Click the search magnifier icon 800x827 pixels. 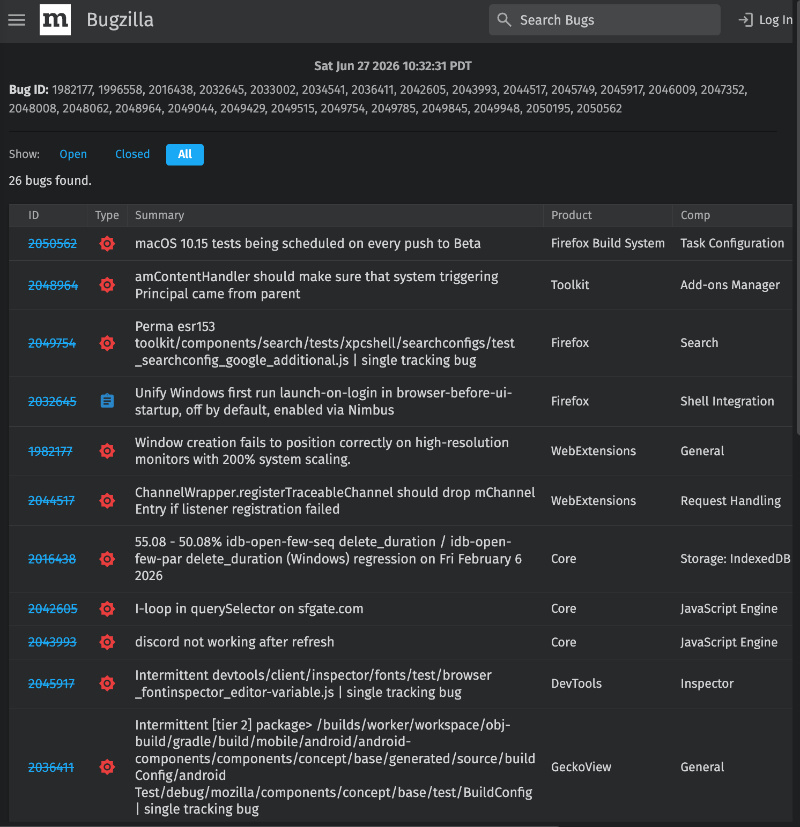(x=504, y=20)
